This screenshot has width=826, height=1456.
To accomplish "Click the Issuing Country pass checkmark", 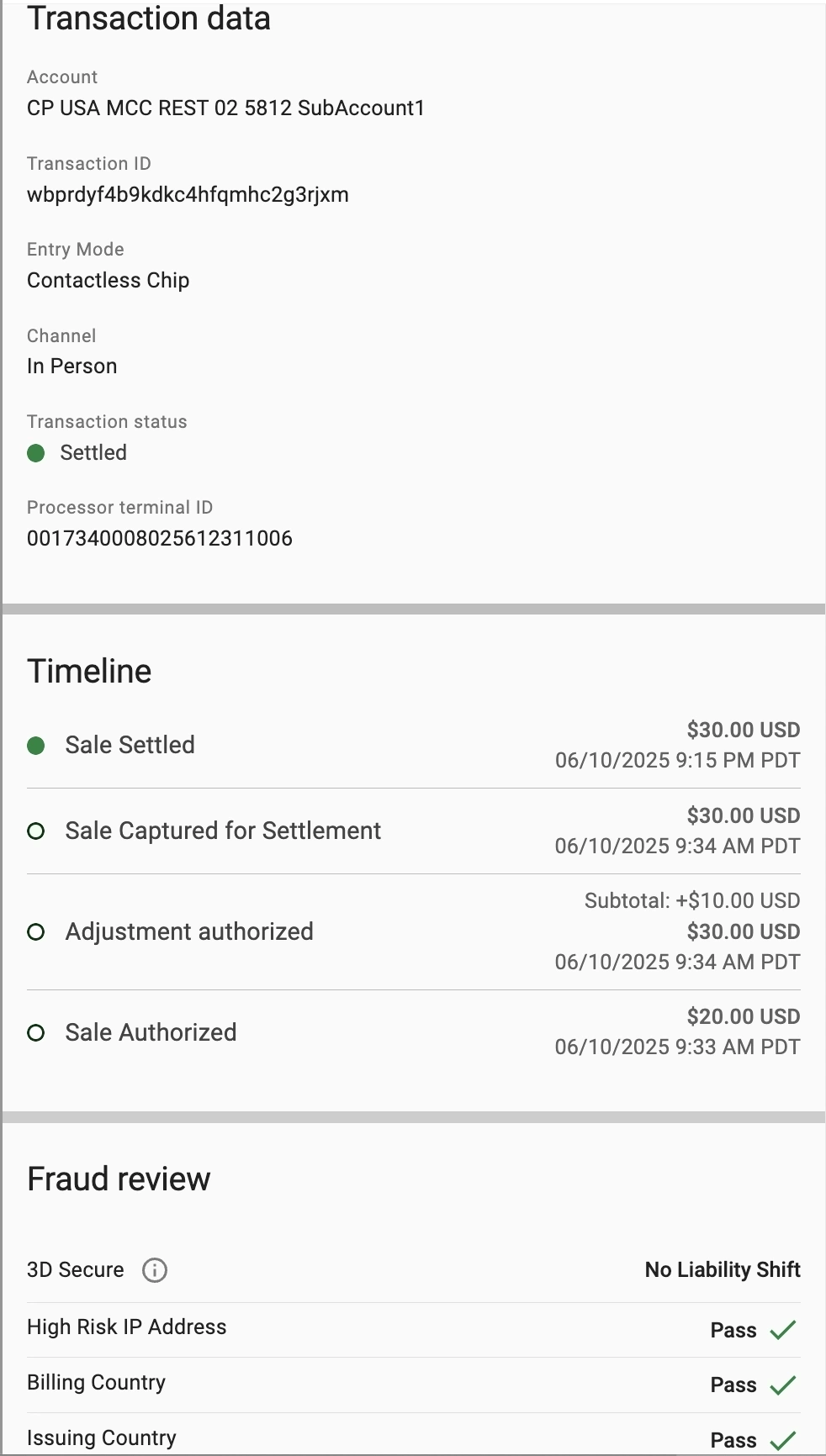I will point(782,1439).
